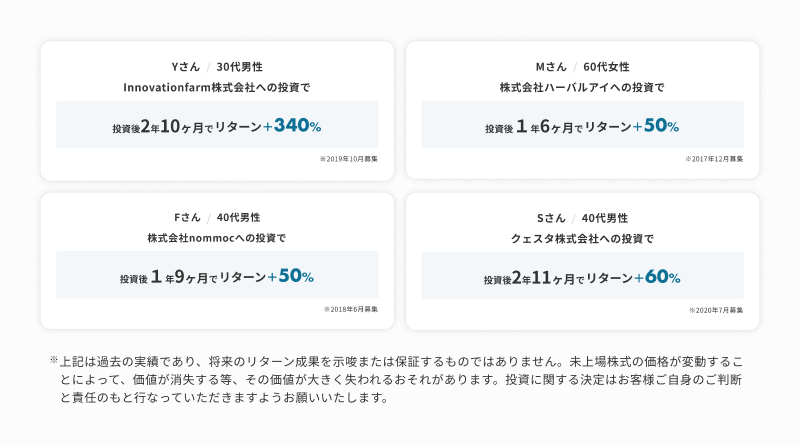Click the 株式会社ハーバルアイへの投資で line

pyautogui.click(x=581, y=88)
